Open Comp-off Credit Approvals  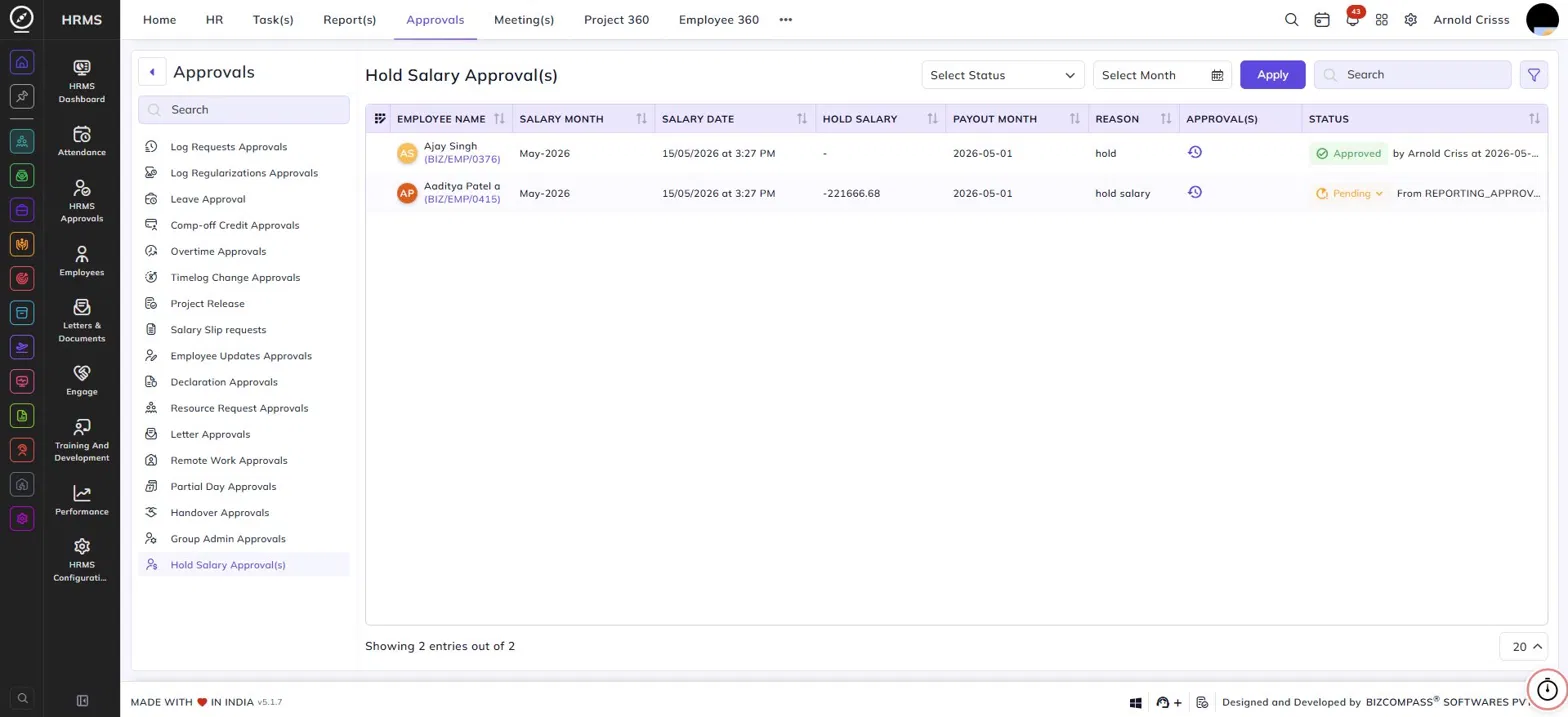click(x=244, y=225)
